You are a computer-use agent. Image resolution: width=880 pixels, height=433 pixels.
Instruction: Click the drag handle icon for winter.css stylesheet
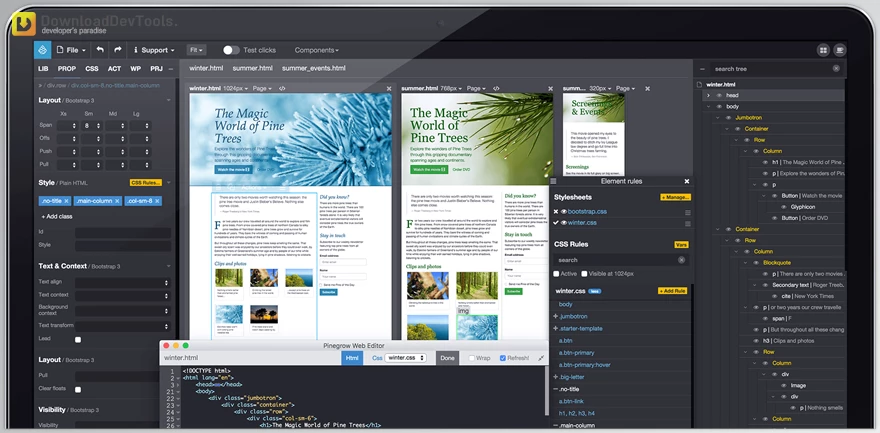[x=688, y=223]
